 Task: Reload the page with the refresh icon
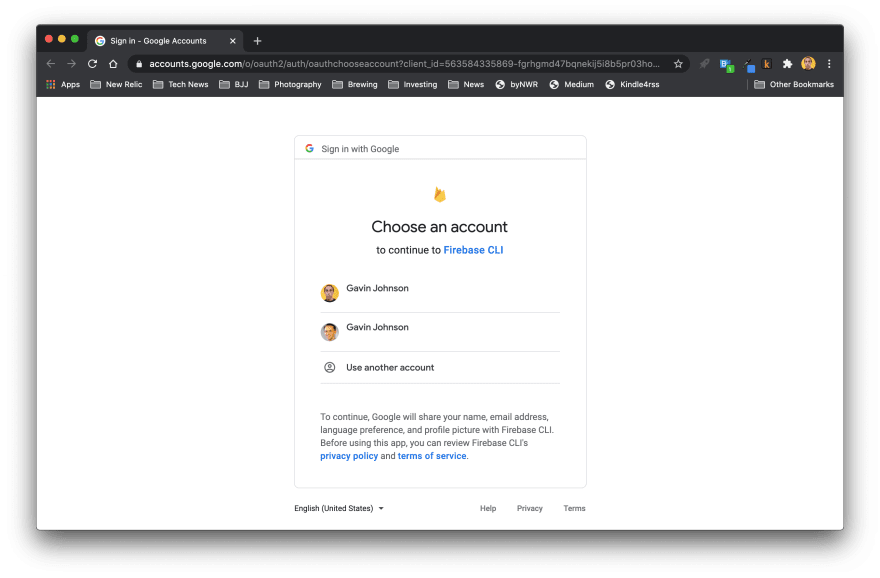(x=92, y=63)
